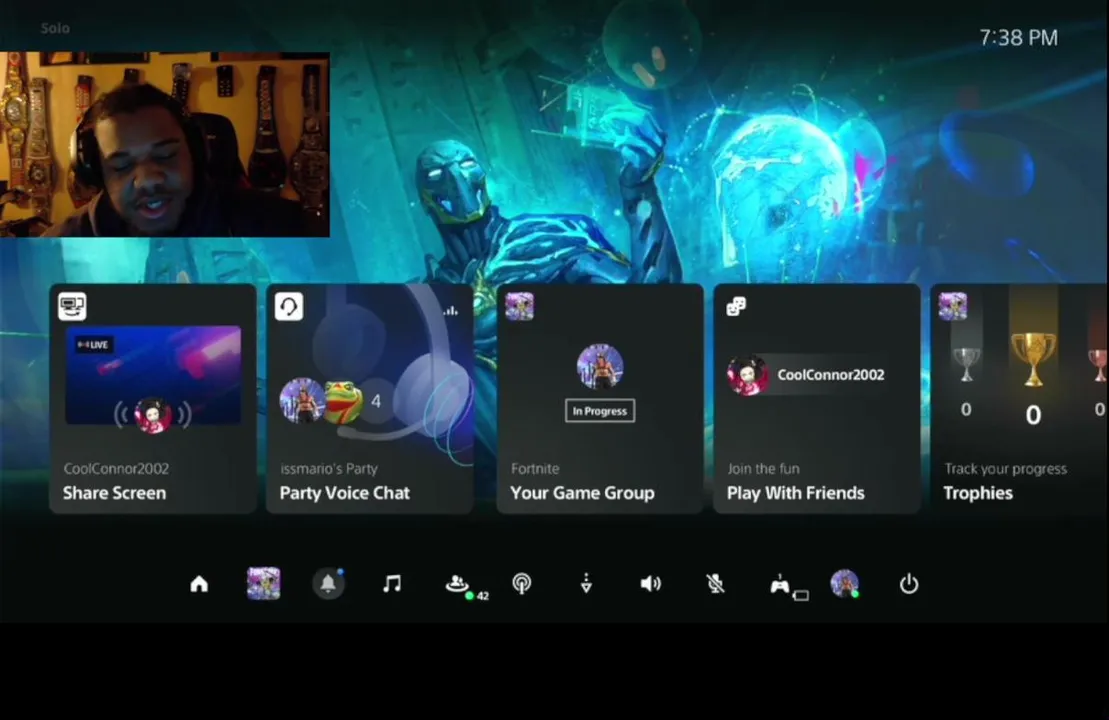Select CoolConnor2002 friend entry
Screen dimensions: 1109x720
(x=807, y=375)
